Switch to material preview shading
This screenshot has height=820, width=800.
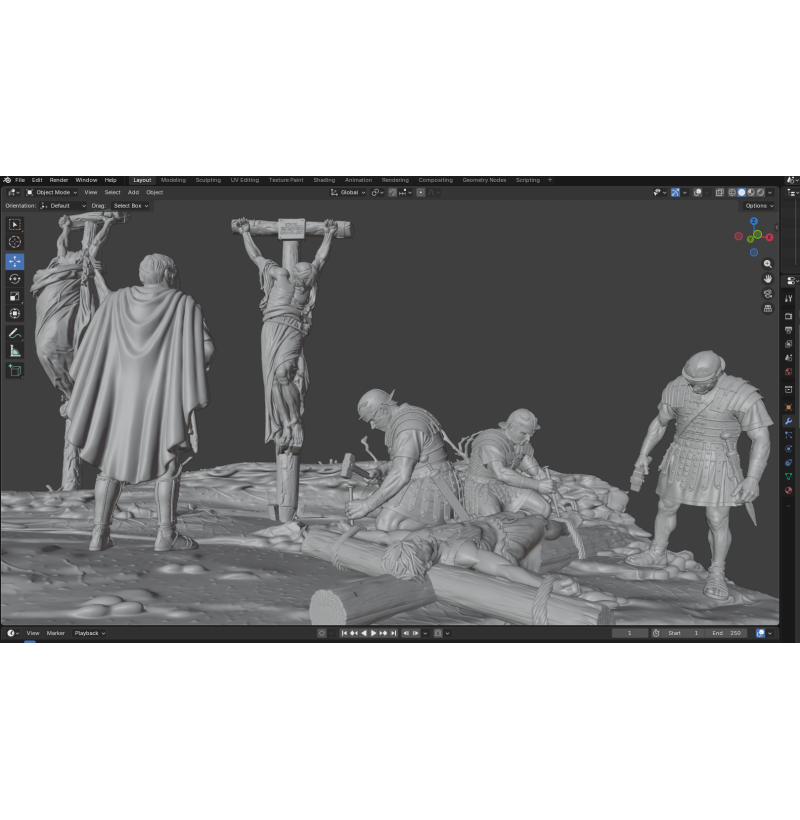[x=751, y=192]
